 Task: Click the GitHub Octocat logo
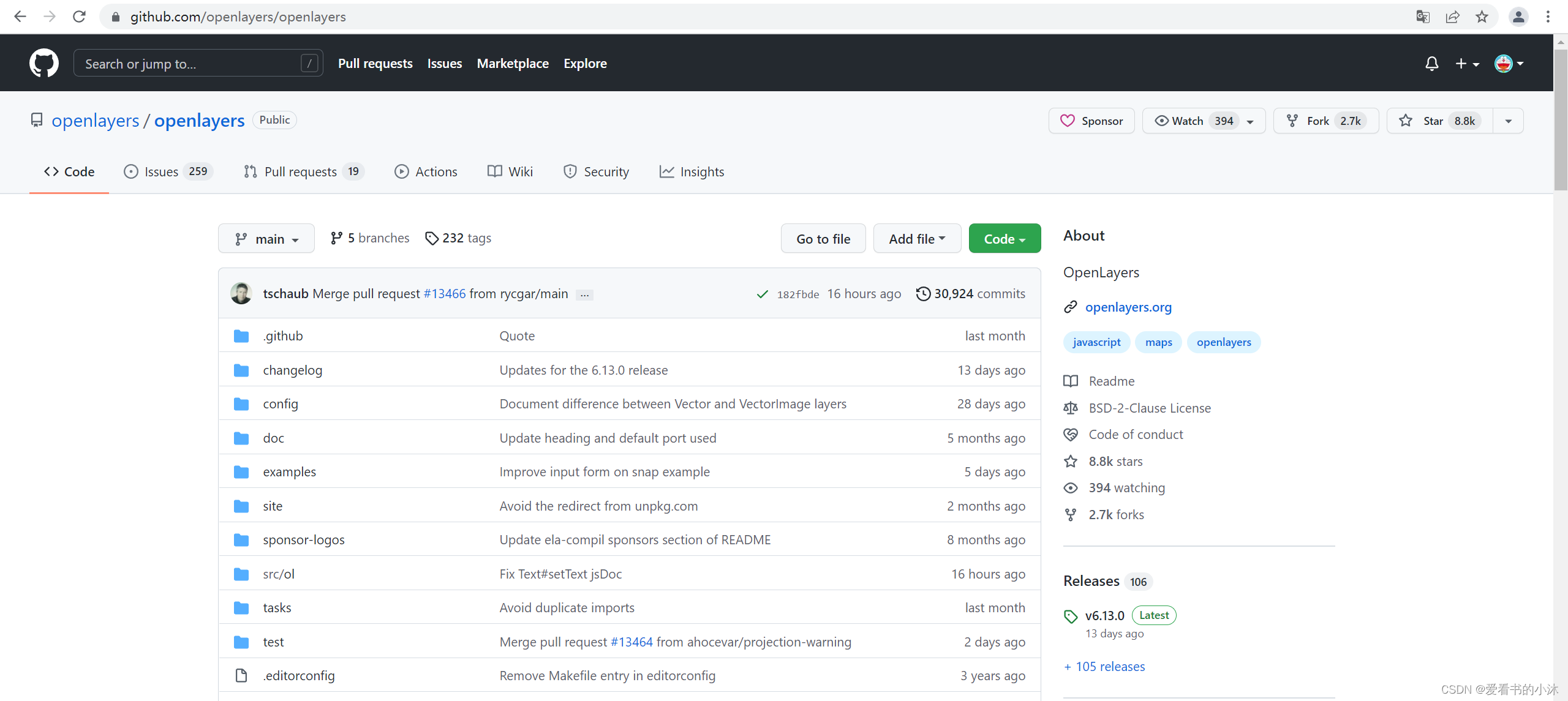point(44,63)
